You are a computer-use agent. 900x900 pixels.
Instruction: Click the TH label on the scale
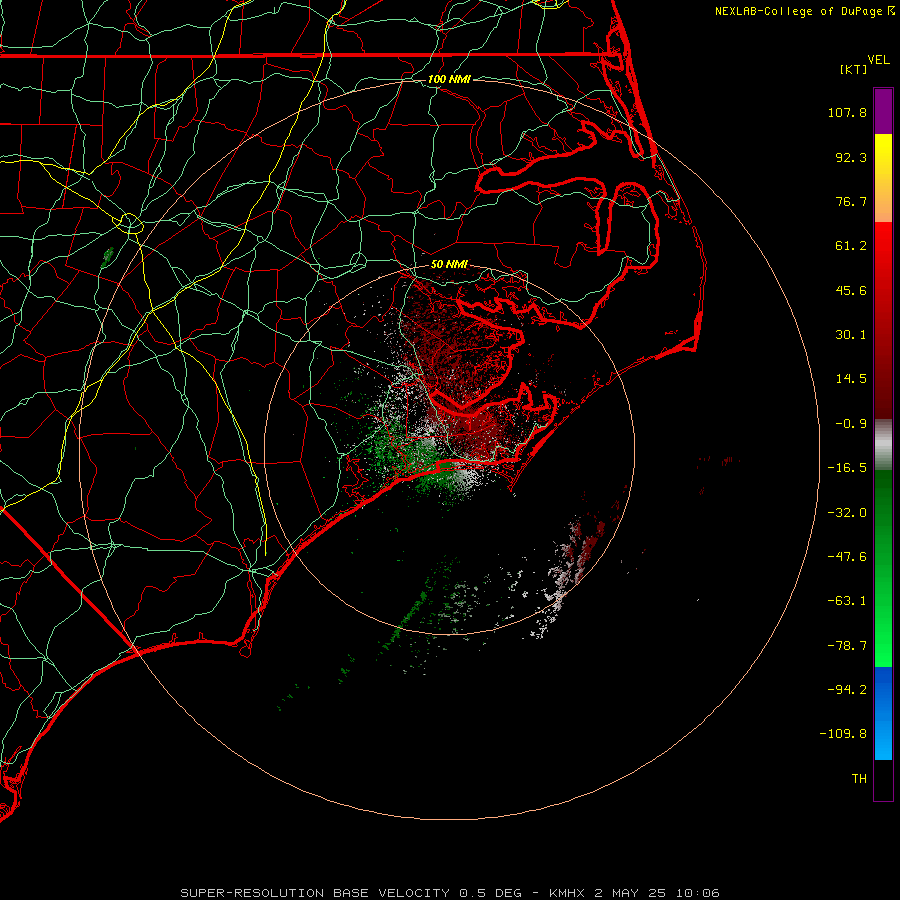(x=859, y=779)
